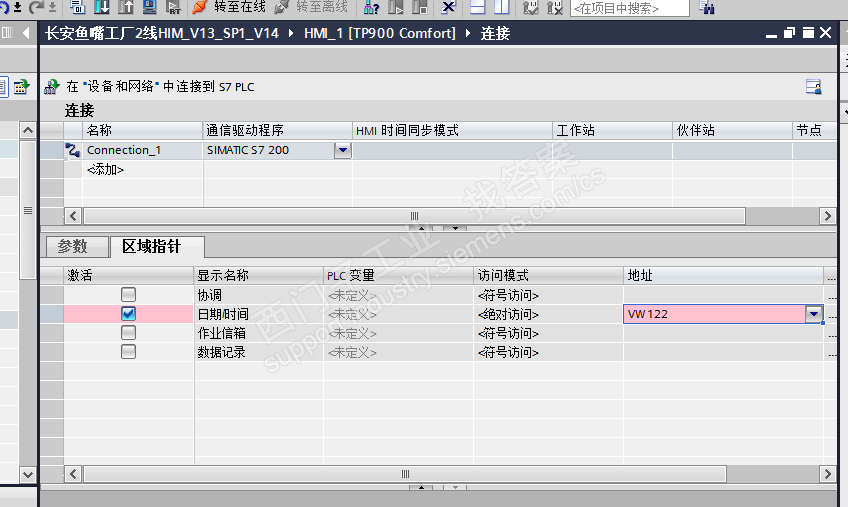Click the cross-reference X icon

click(x=448, y=7)
